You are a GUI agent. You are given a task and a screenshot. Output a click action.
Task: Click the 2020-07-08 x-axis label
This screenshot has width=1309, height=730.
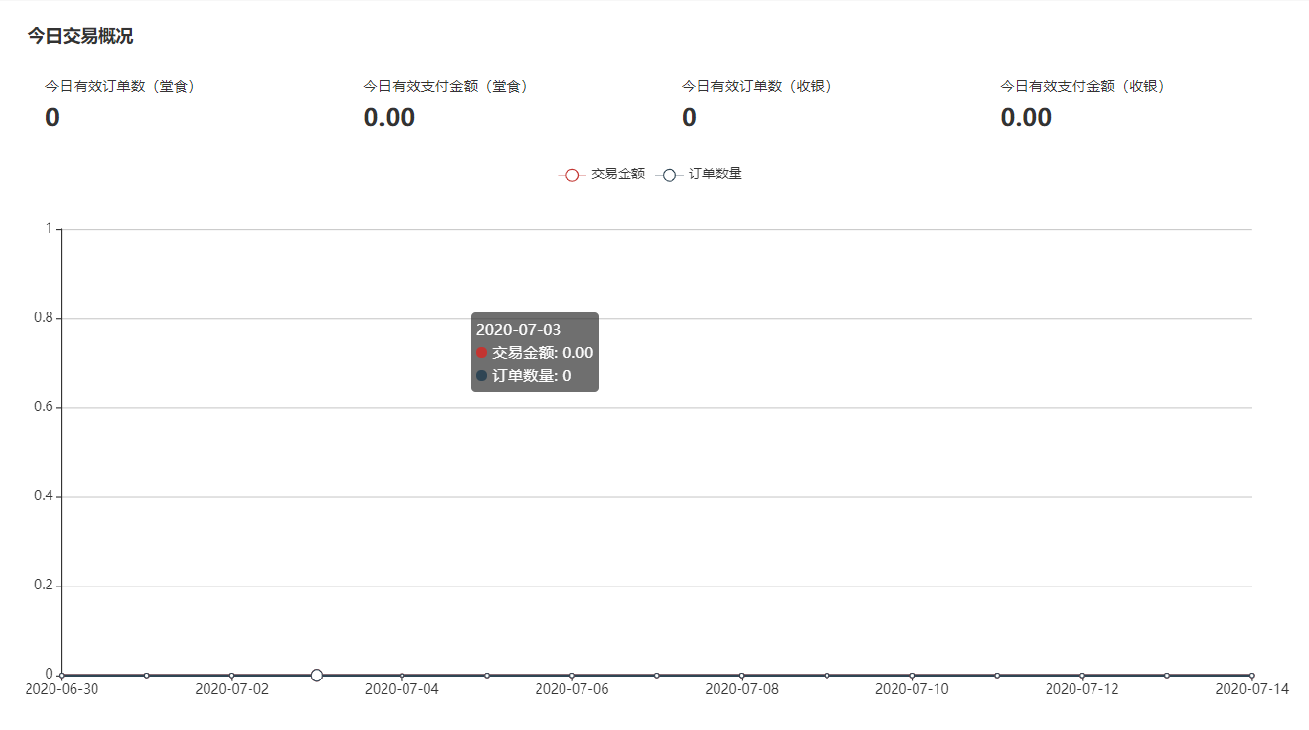click(x=742, y=689)
